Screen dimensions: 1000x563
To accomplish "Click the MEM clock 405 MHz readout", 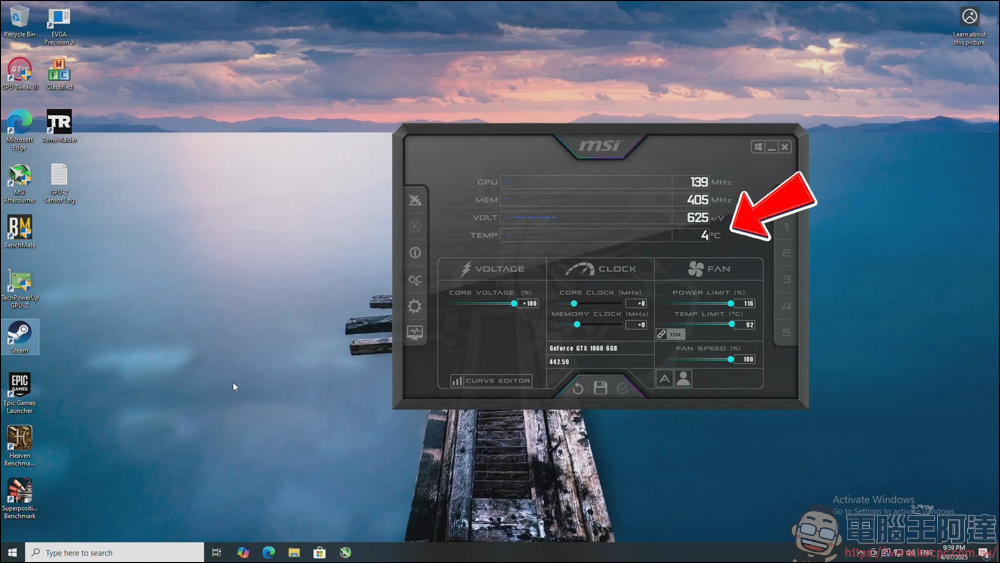I will click(698, 200).
